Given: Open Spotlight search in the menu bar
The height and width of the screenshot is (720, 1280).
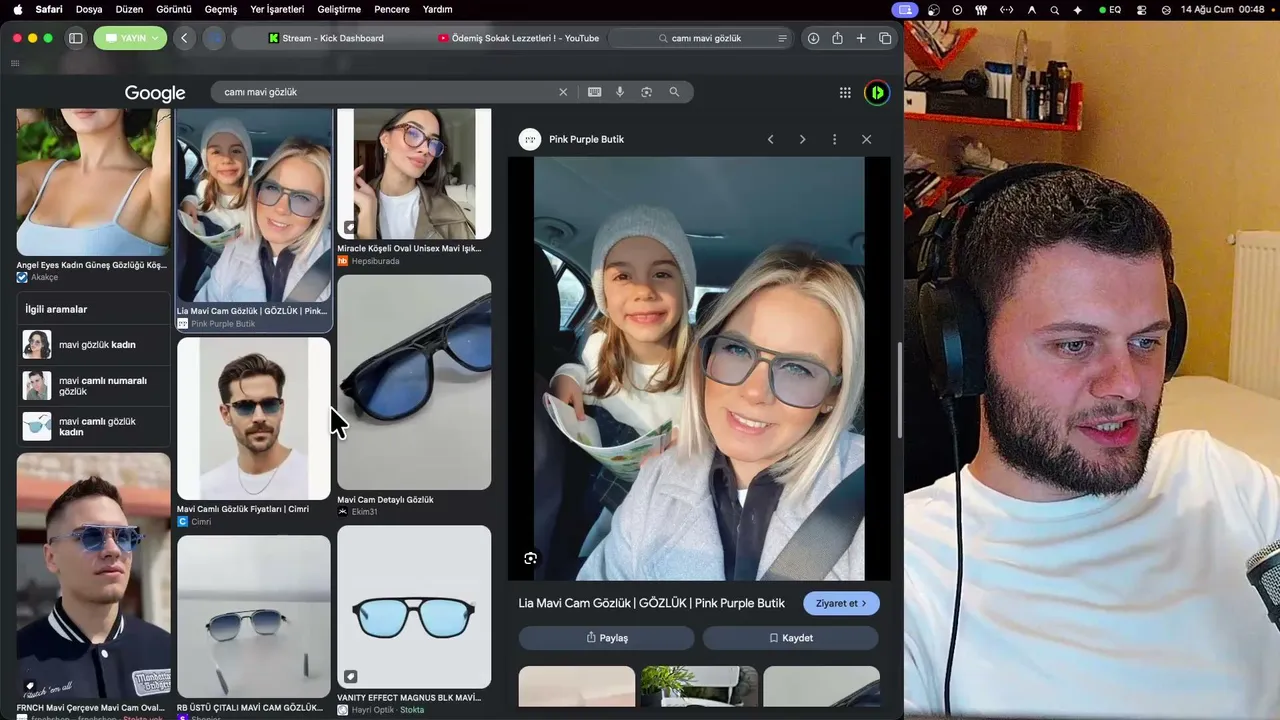Looking at the screenshot, I should pyautogui.click(x=1054, y=9).
